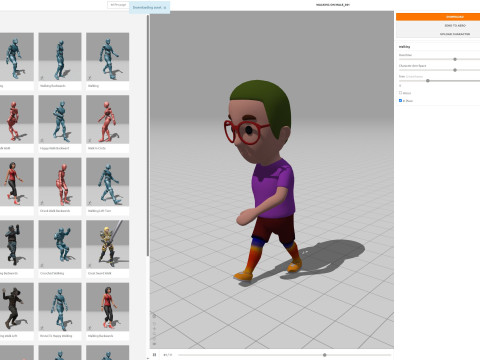Select the Walking Left Turn thumbnail
The height and width of the screenshot is (360, 480).
point(108,182)
